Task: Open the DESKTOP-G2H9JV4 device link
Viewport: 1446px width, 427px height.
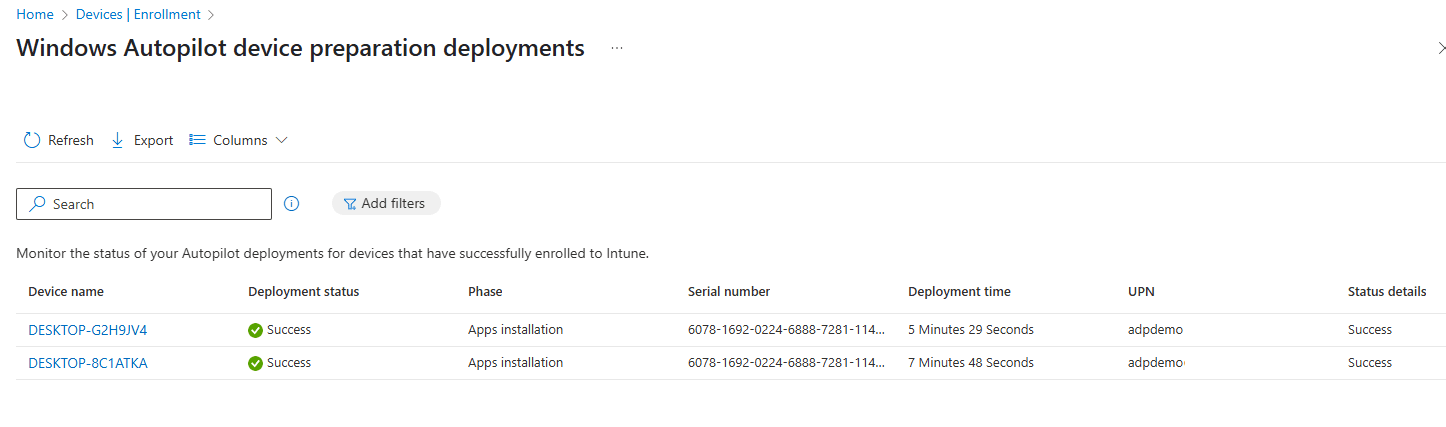Action: pyautogui.click(x=88, y=330)
